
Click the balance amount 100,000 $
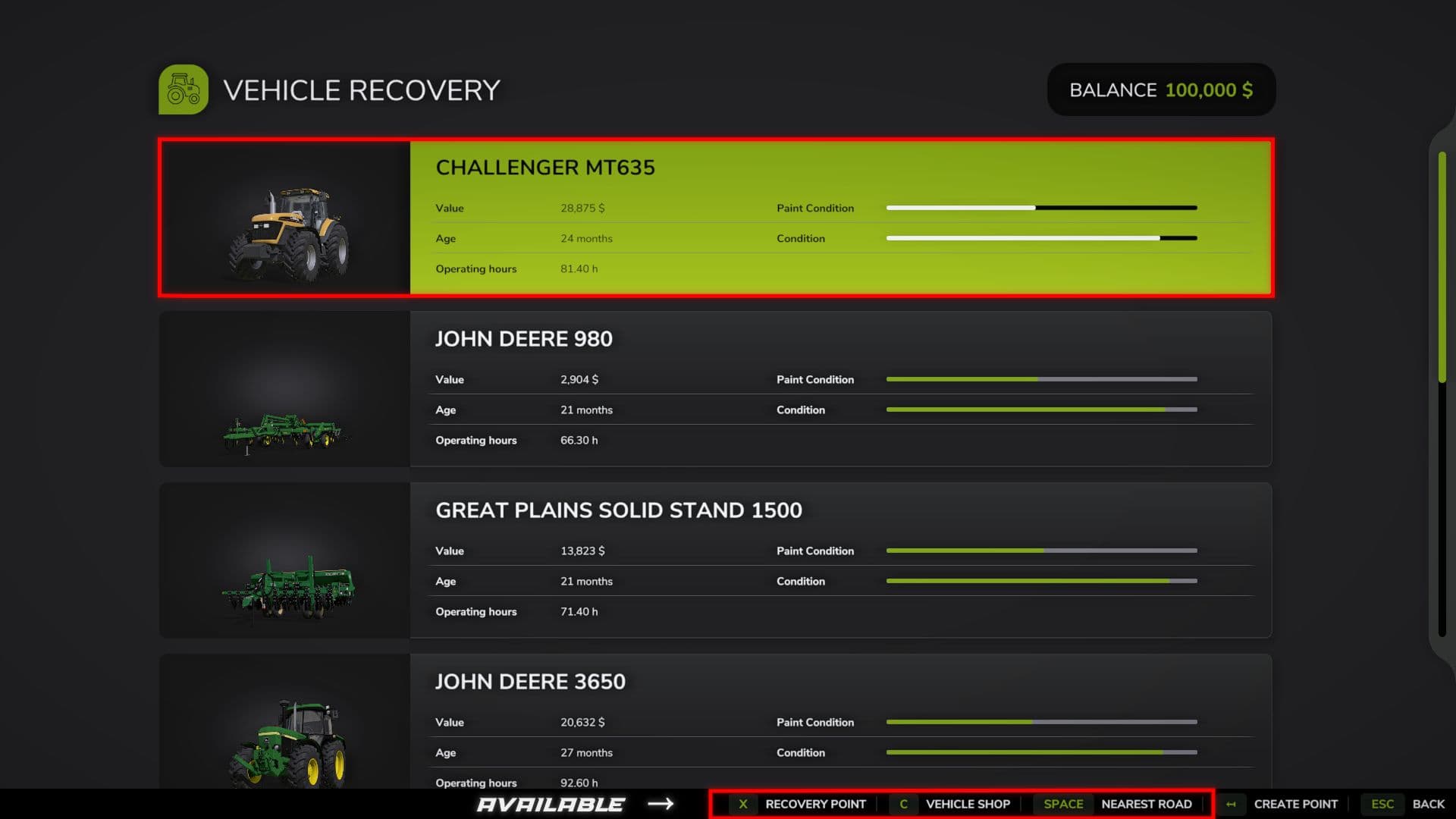[1209, 90]
